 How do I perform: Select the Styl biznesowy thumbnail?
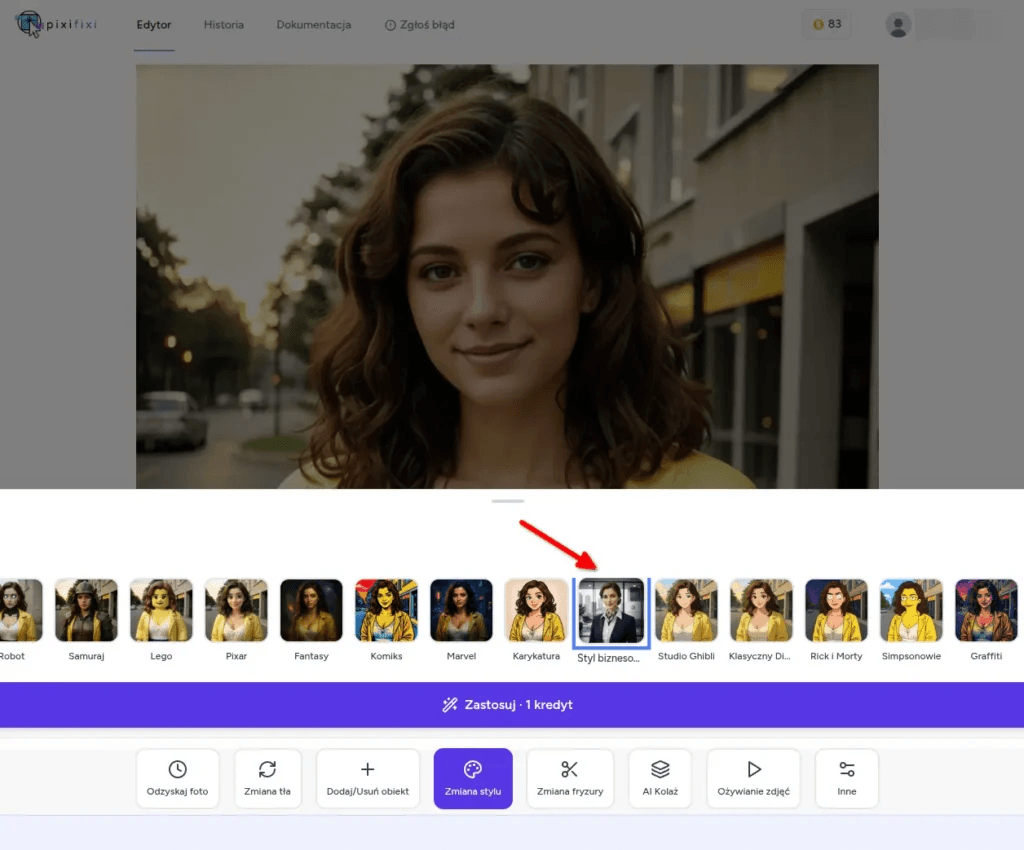pos(611,610)
